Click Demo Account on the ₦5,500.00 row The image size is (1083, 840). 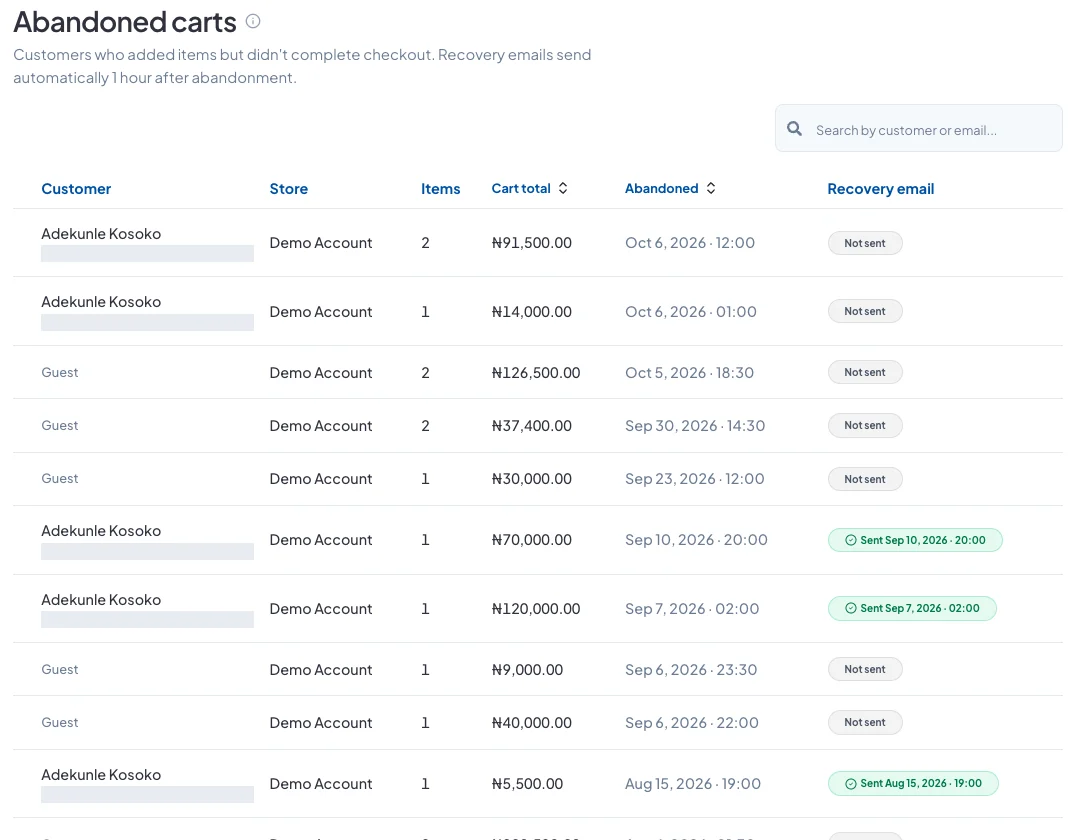tap(320, 784)
